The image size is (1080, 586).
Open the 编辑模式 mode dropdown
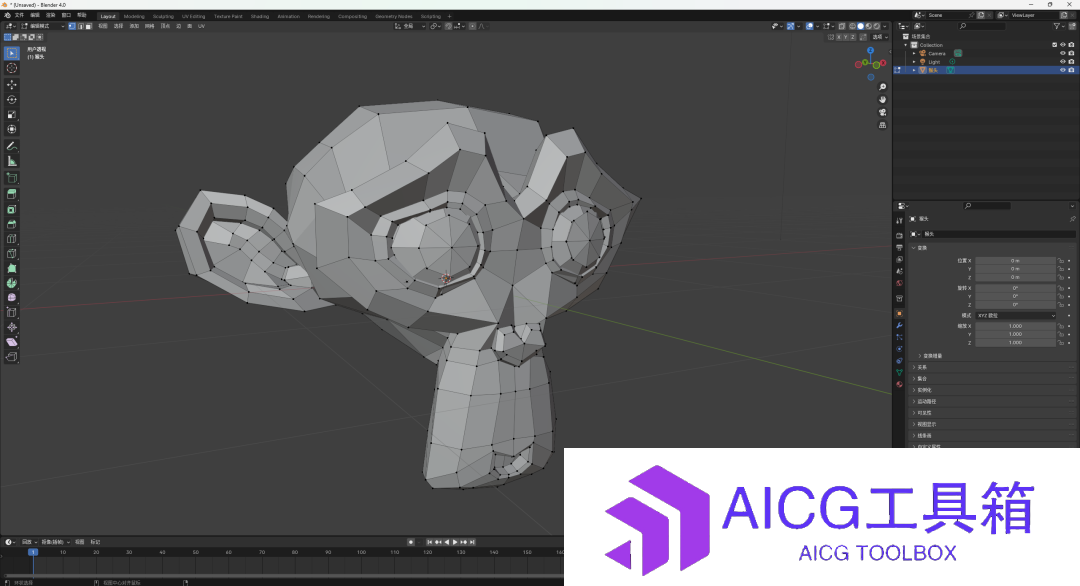43,26
